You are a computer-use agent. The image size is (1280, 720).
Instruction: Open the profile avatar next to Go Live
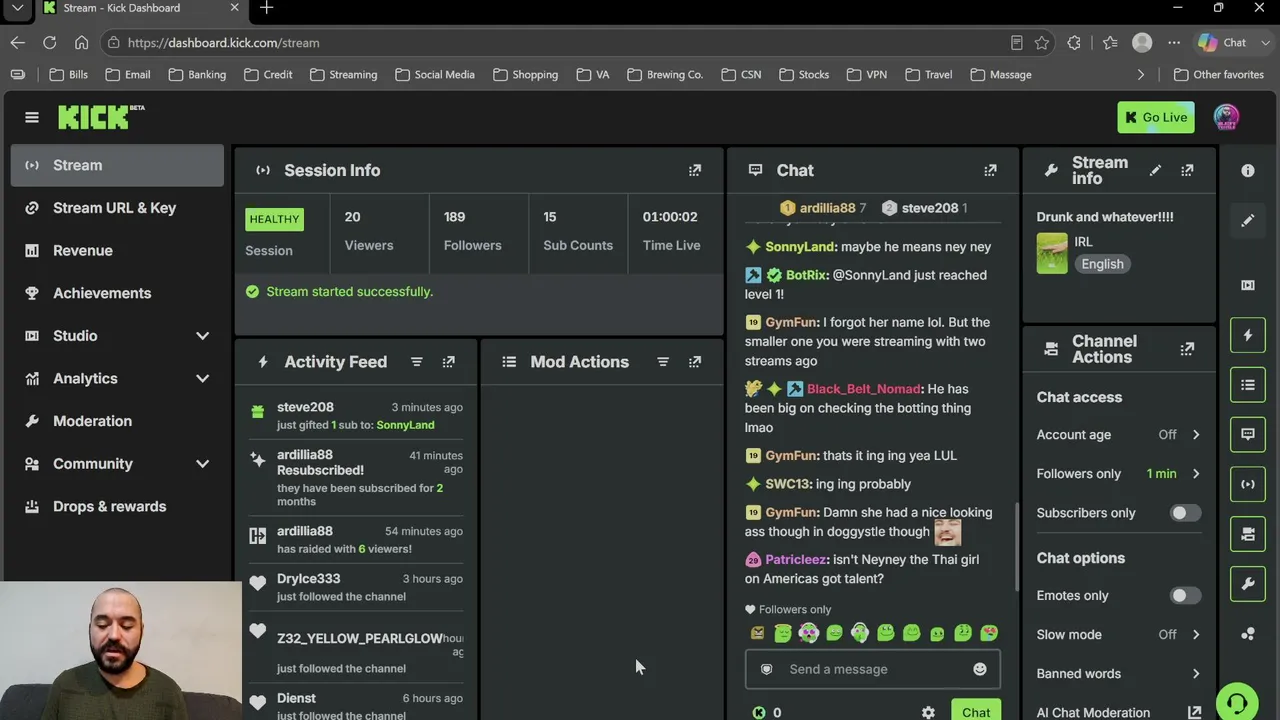click(x=1226, y=117)
